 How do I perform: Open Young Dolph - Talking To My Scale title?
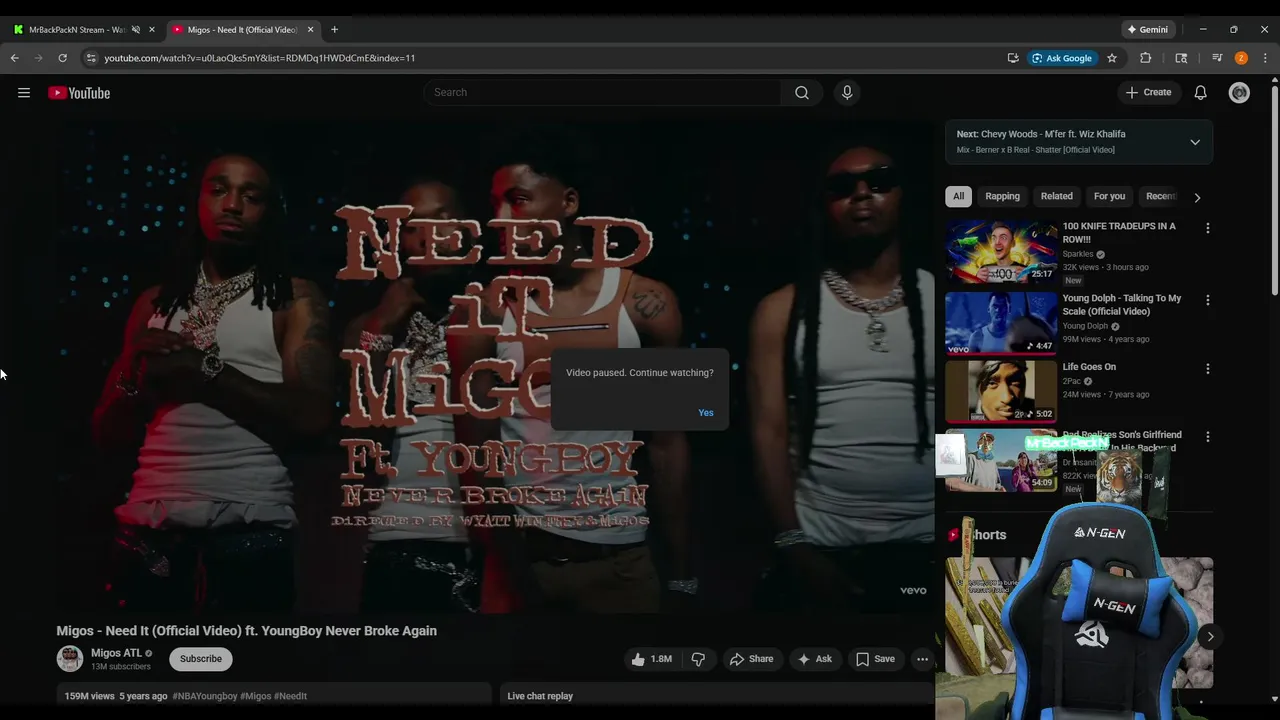point(1122,305)
